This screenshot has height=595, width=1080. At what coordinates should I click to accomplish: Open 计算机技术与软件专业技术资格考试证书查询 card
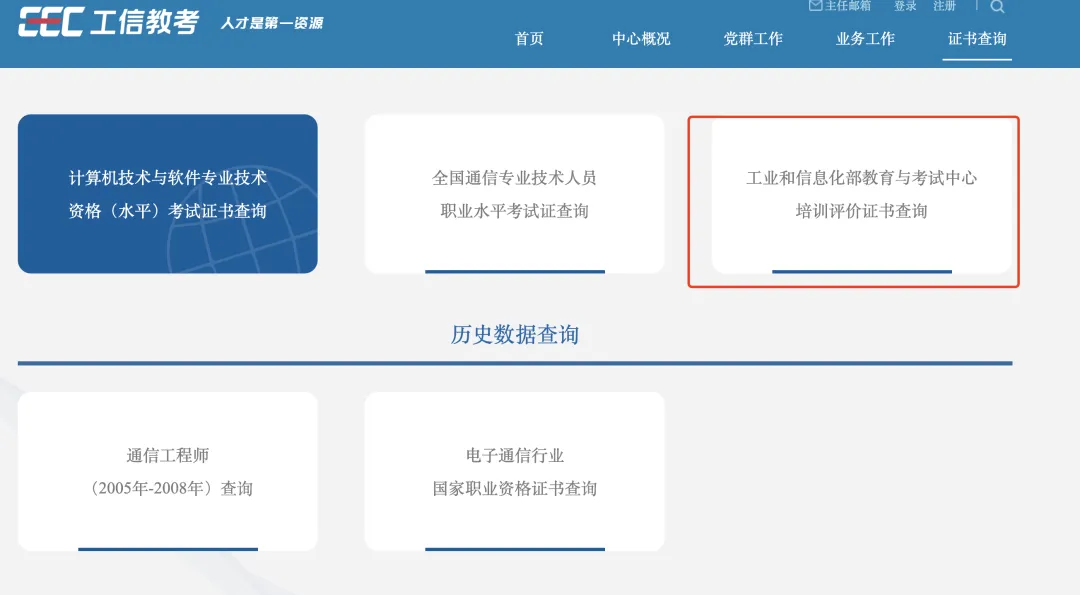pos(166,193)
